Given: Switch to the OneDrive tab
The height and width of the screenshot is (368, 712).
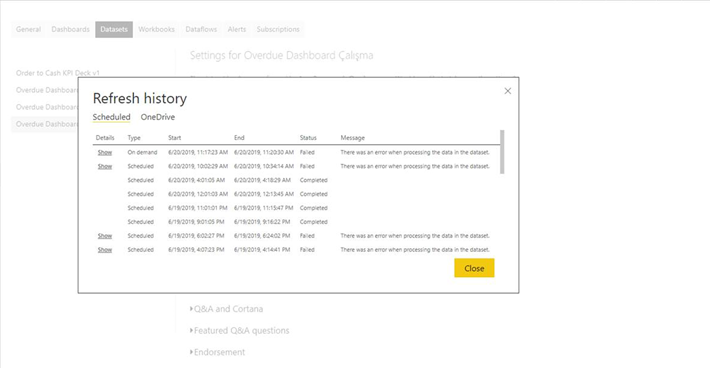Looking at the screenshot, I should pos(158,117).
